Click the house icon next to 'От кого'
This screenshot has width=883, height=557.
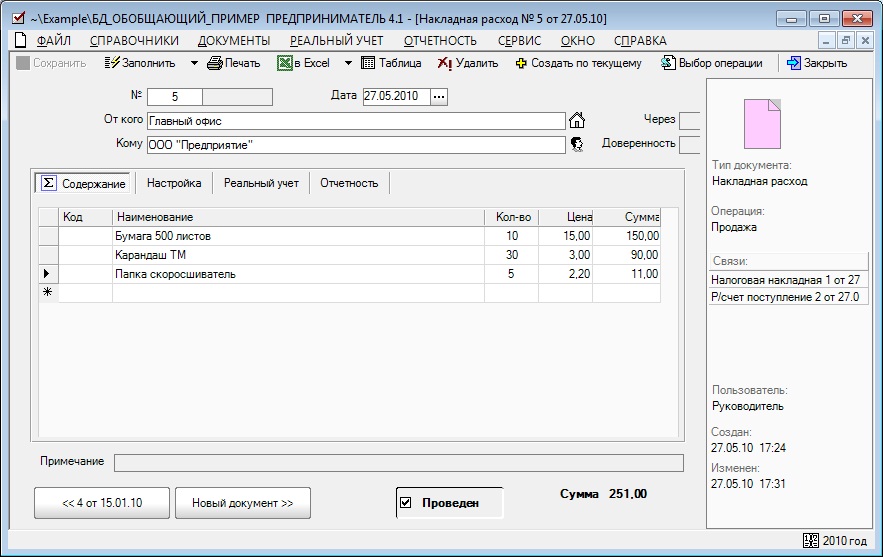[577, 121]
